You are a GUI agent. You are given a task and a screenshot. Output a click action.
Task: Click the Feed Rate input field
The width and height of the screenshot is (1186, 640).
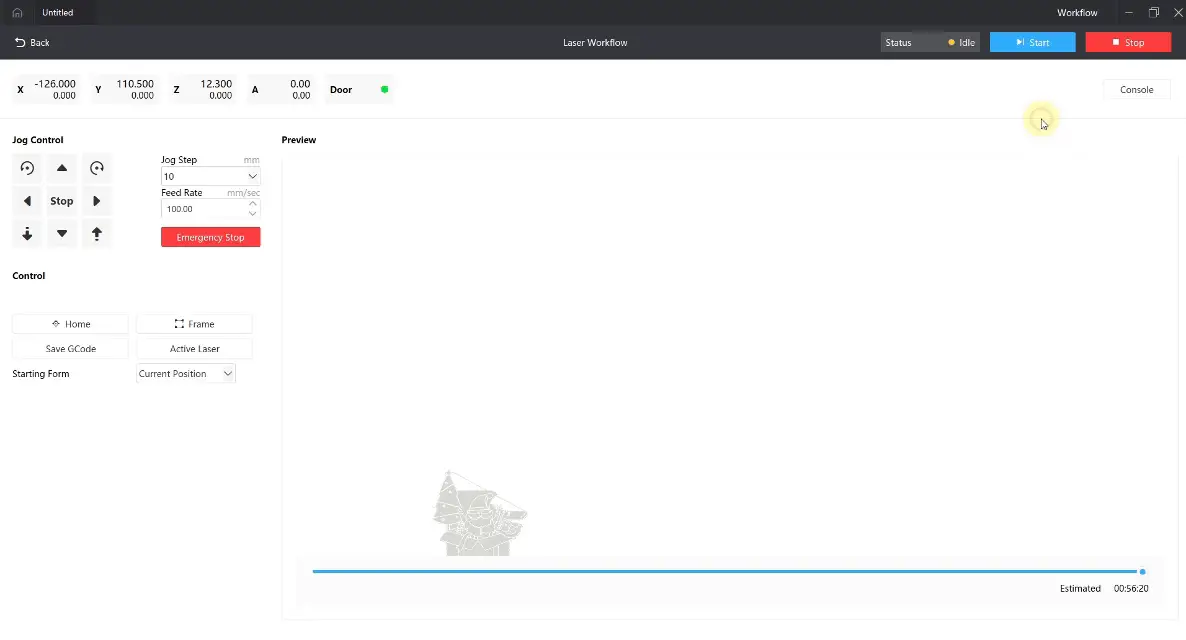[202, 209]
